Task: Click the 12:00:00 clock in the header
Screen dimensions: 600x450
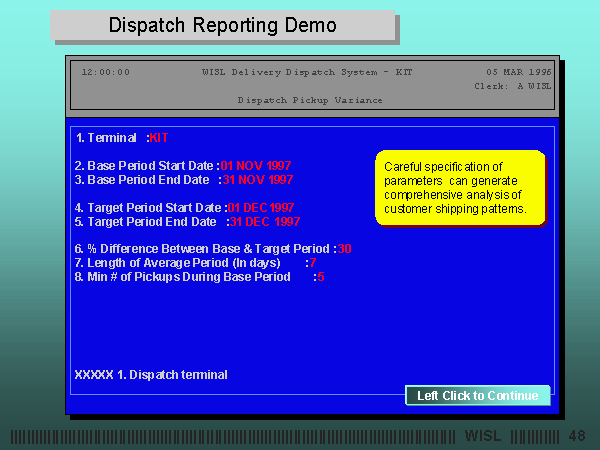Action: click(x=106, y=72)
